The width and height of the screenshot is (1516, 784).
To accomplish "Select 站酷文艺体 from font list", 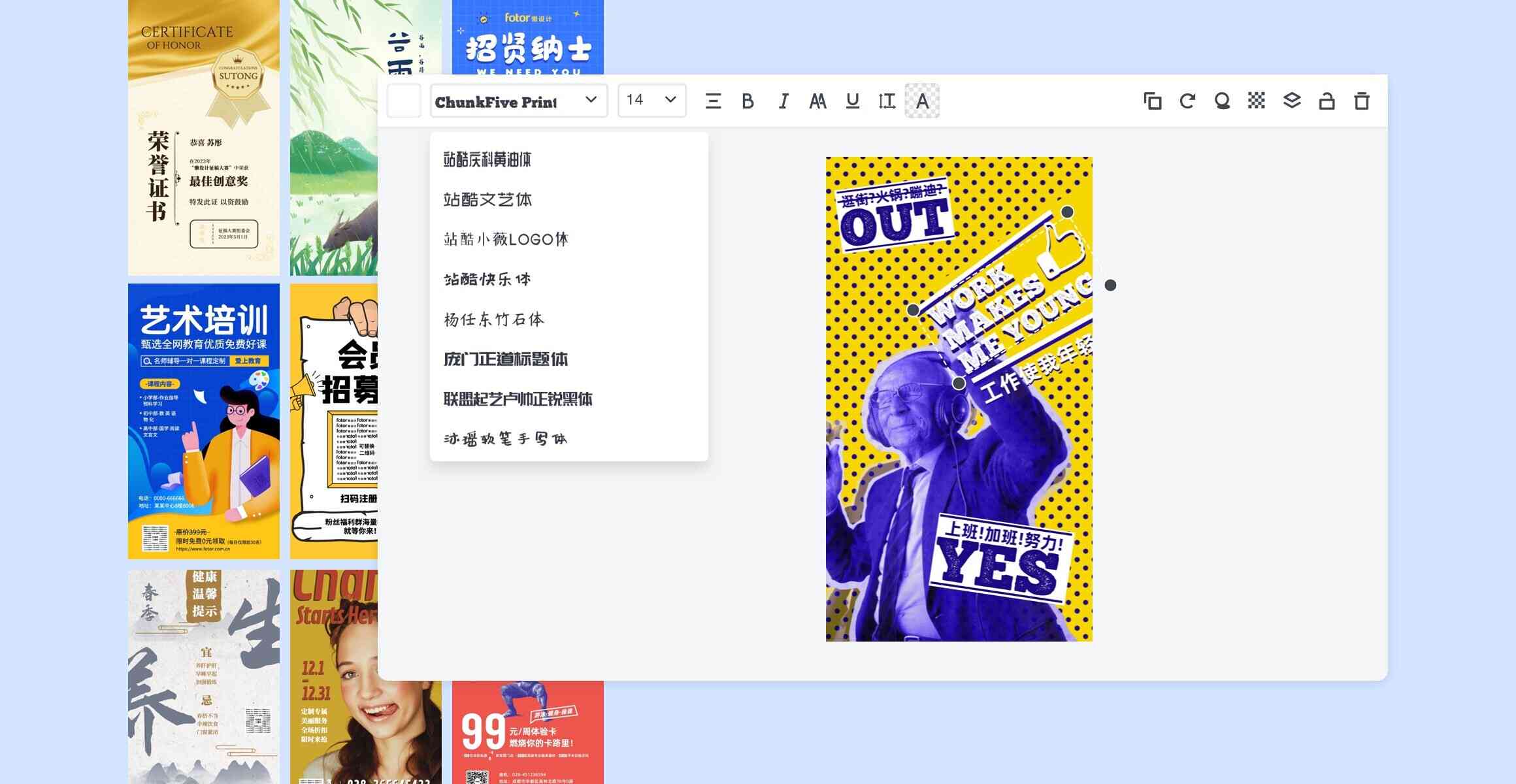I will tap(487, 198).
